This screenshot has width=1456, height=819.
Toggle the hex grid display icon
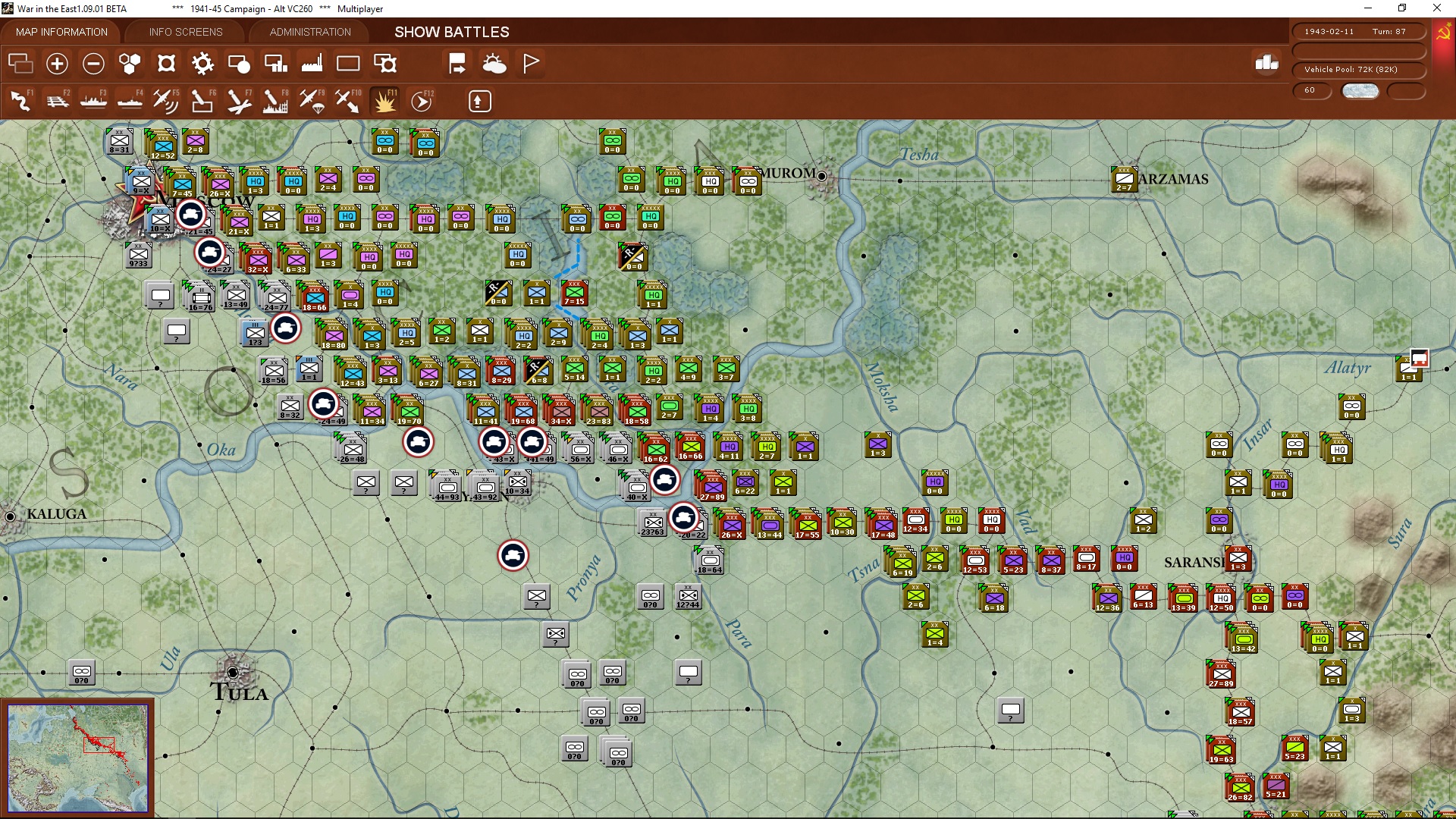click(x=130, y=64)
